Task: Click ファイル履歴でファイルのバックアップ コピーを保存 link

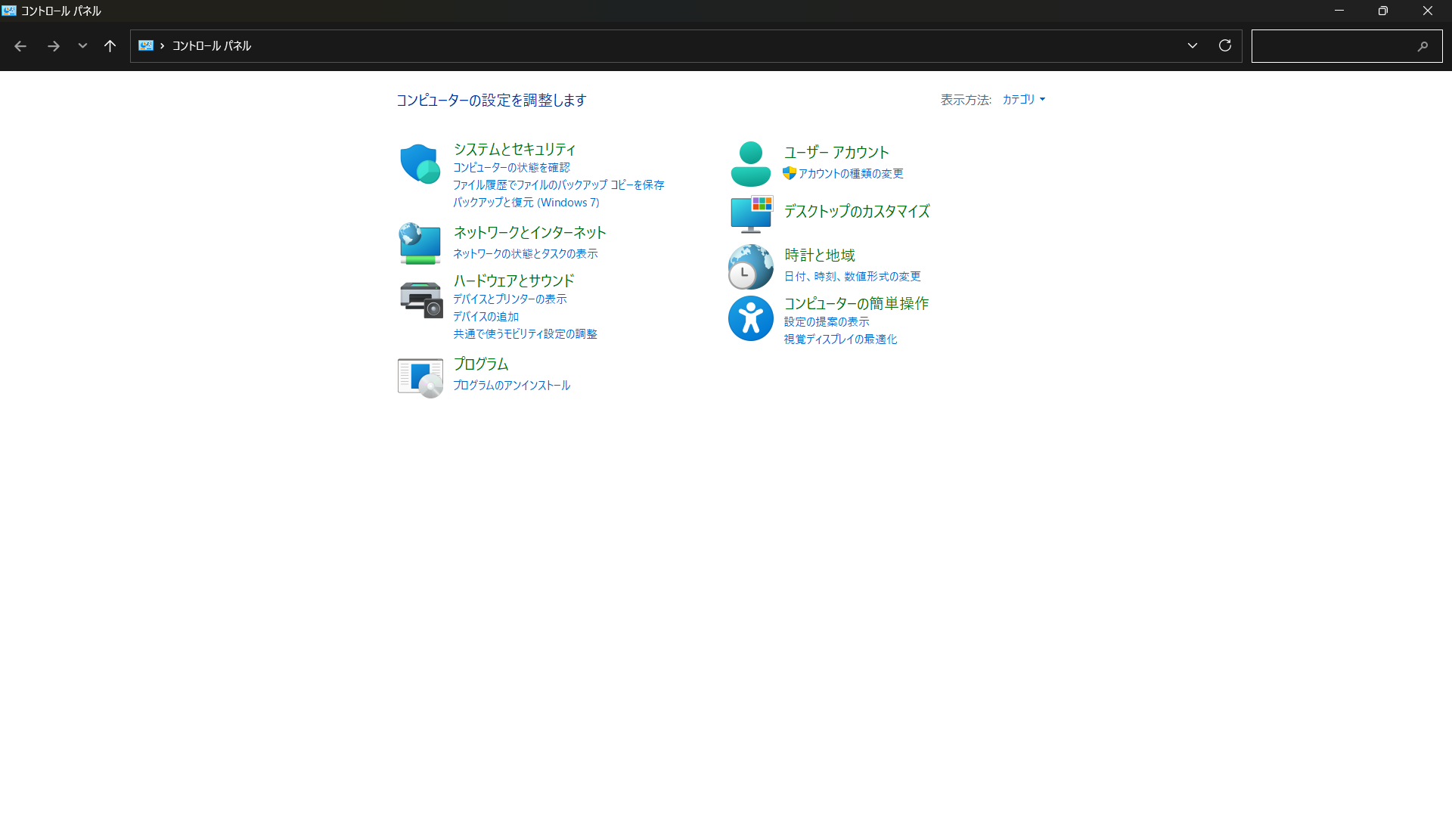Action: click(558, 185)
